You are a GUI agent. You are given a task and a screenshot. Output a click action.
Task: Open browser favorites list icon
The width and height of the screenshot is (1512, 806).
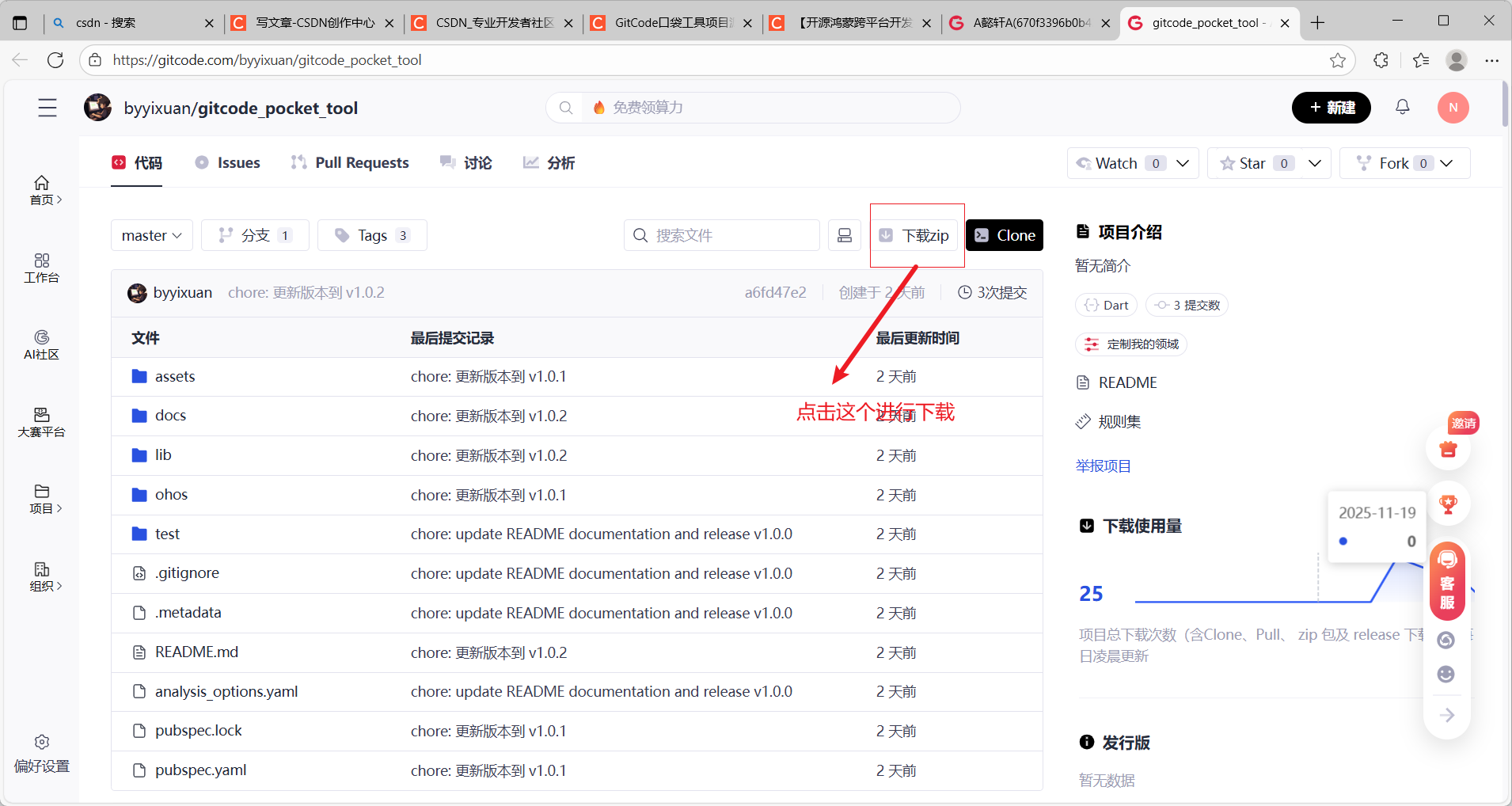click(x=1421, y=60)
